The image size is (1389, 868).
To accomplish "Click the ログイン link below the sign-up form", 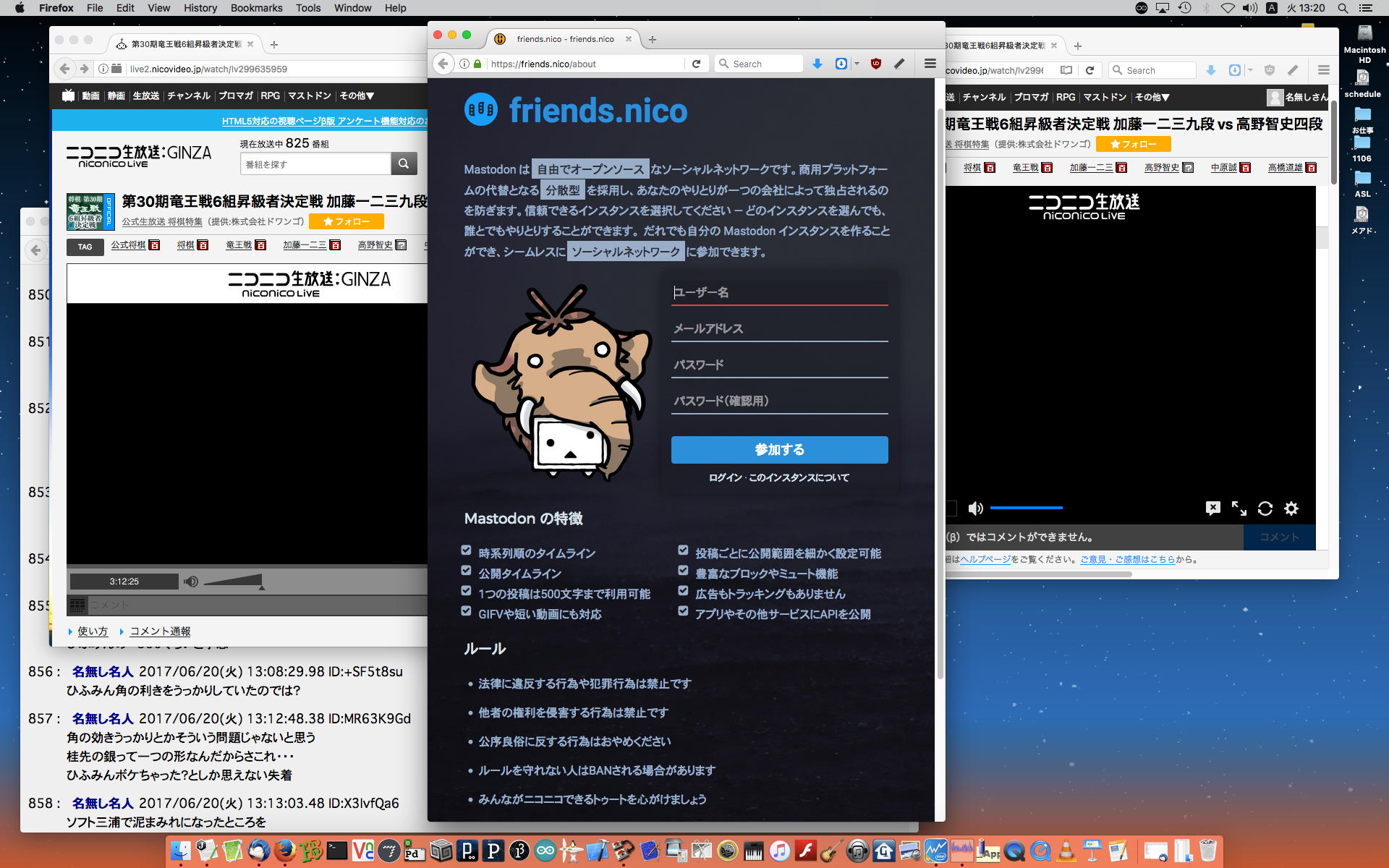I will tap(725, 478).
